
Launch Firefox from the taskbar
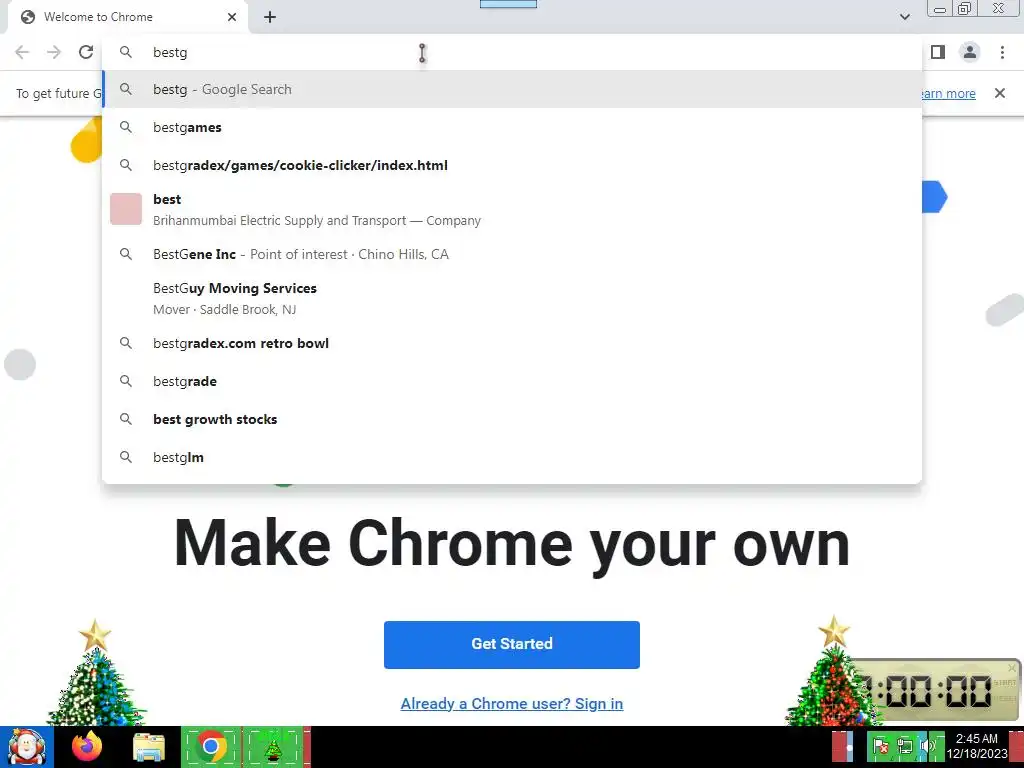tap(87, 747)
